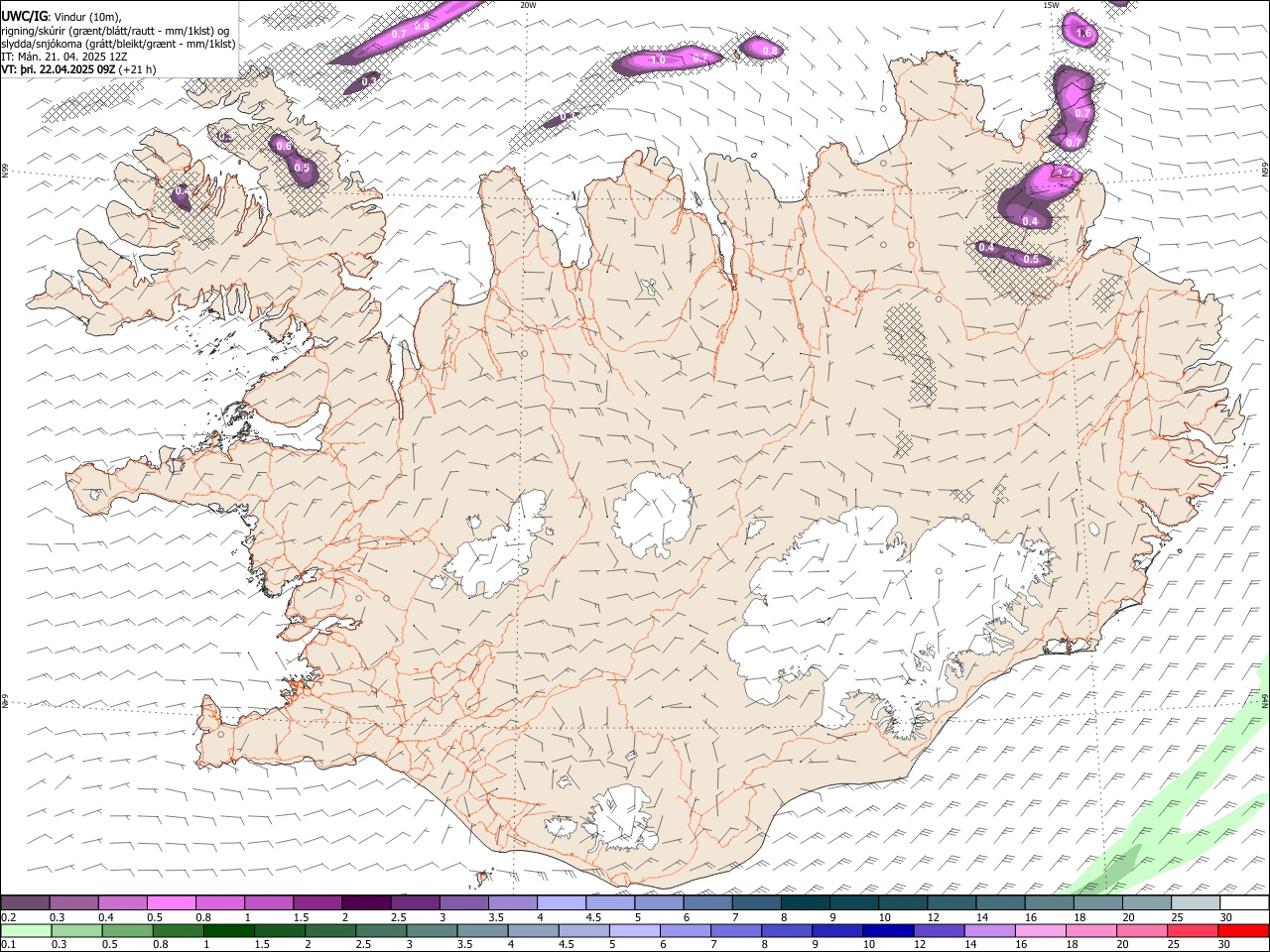Select the light lavender 4 snow legend swatch
1270x952 pixels.
click(x=562, y=902)
